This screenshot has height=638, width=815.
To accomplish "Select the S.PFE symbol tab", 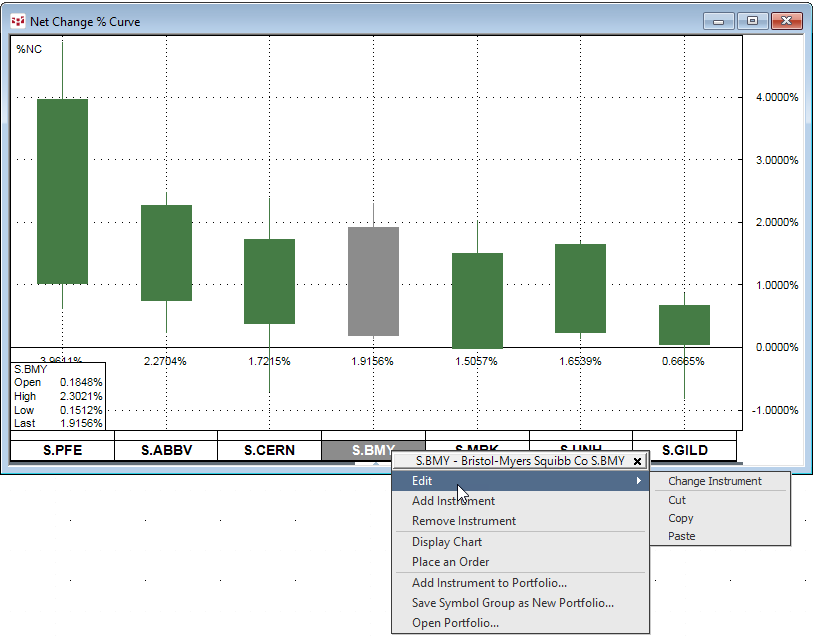I will pyautogui.click(x=62, y=450).
